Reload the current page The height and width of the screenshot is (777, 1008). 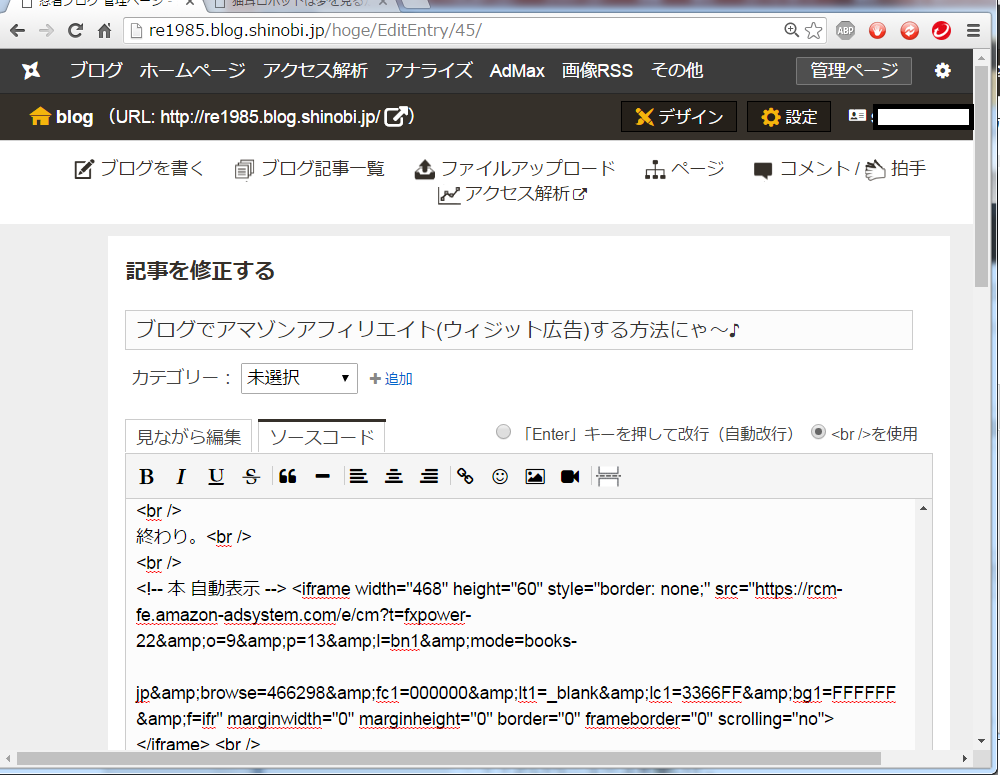click(x=75, y=30)
